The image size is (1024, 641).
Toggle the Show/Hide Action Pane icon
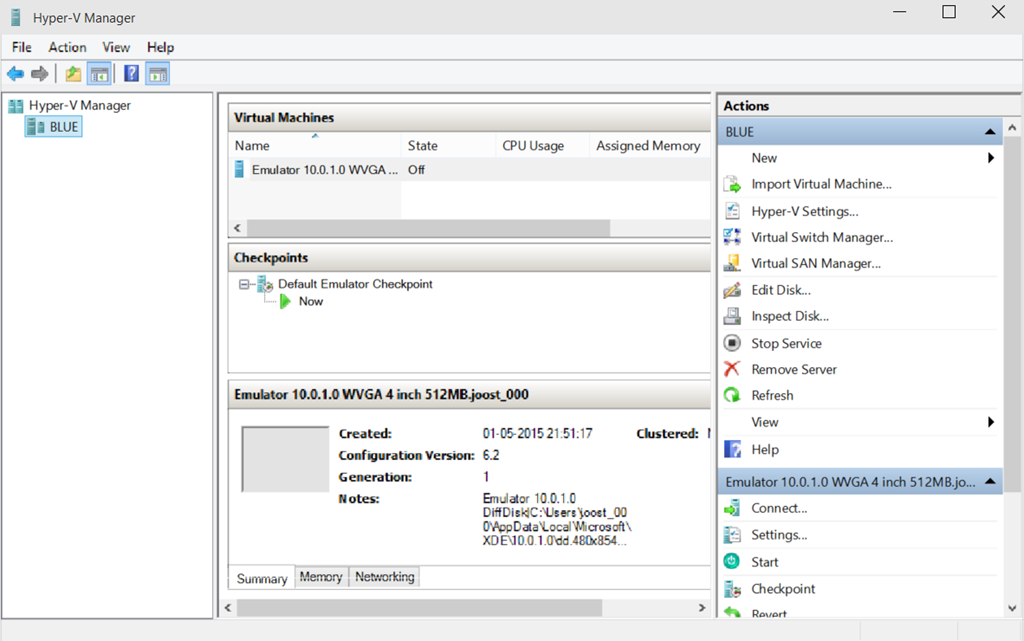[x=157, y=74]
